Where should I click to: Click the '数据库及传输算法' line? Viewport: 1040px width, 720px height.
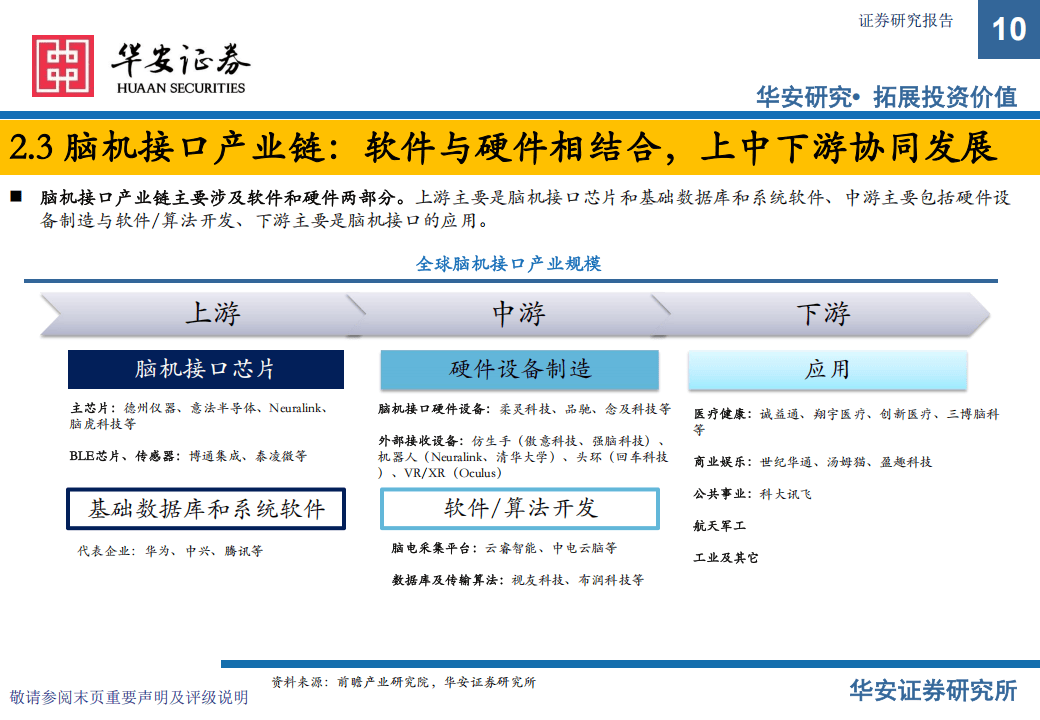coord(517,580)
